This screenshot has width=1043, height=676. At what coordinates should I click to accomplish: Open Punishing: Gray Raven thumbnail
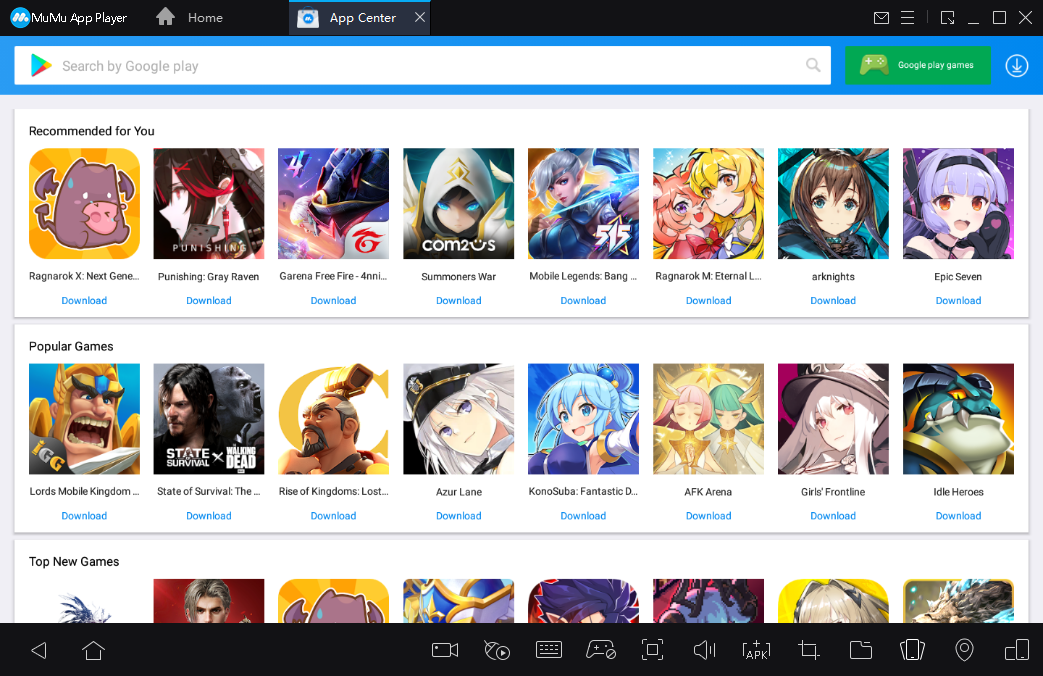coord(209,204)
